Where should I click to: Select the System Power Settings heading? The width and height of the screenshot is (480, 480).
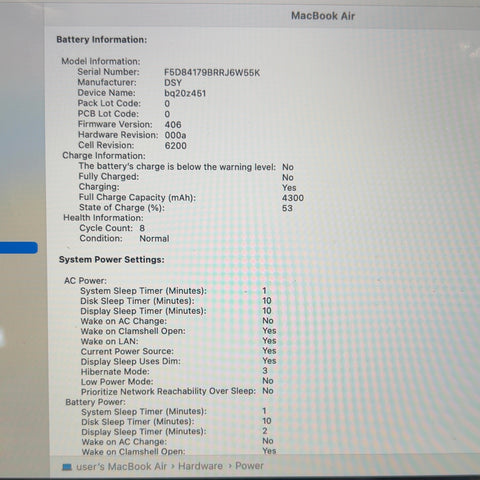point(112,260)
